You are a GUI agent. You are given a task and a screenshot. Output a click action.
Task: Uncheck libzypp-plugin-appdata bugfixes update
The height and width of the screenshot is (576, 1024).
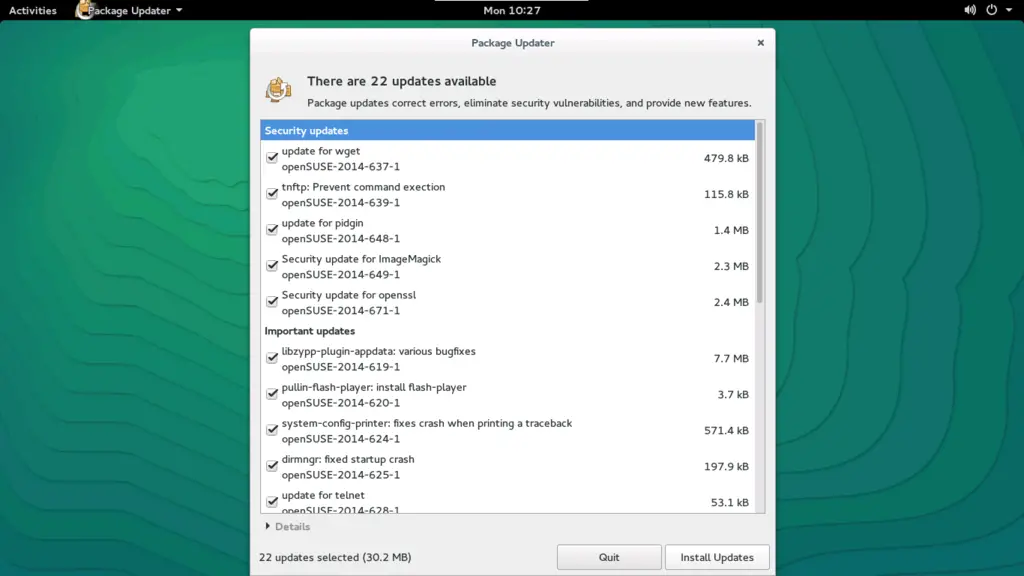coord(272,358)
